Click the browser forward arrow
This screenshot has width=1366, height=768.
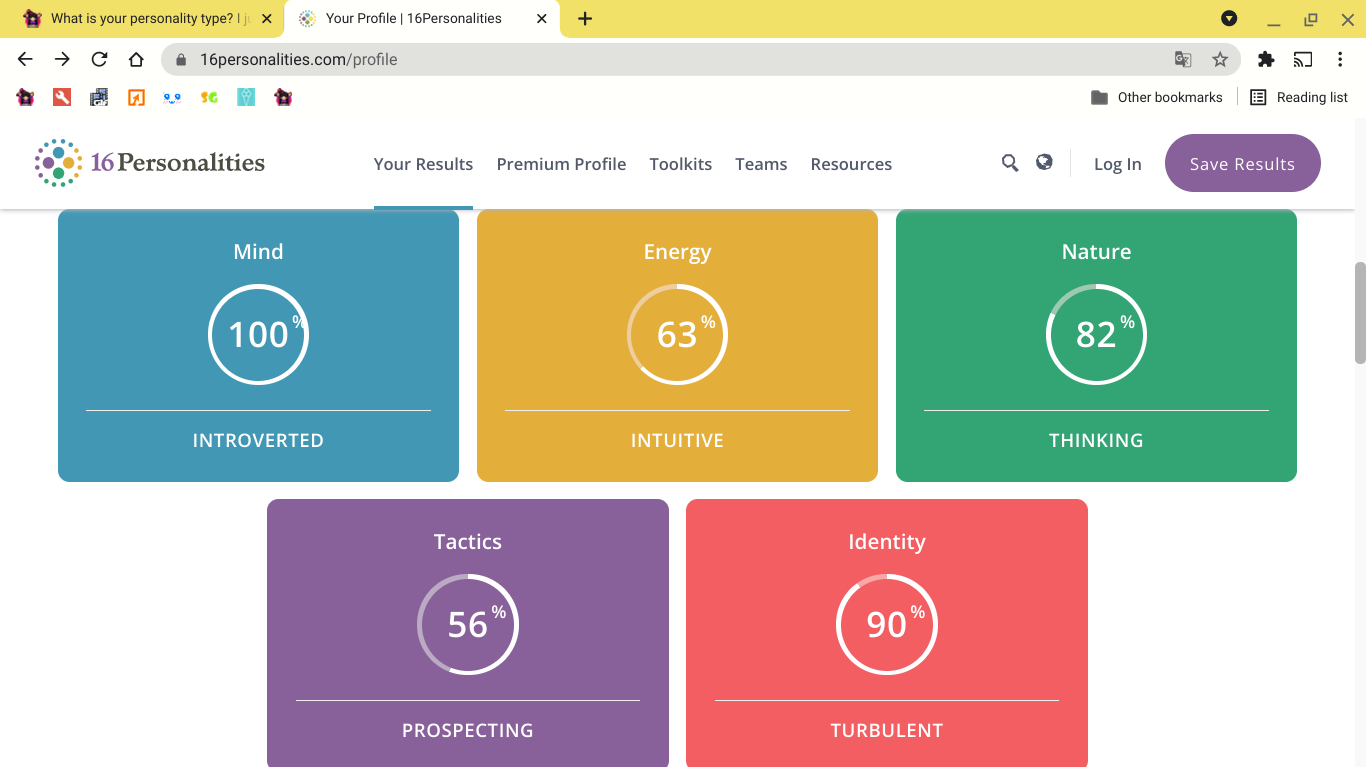pyautogui.click(x=62, y=59)
